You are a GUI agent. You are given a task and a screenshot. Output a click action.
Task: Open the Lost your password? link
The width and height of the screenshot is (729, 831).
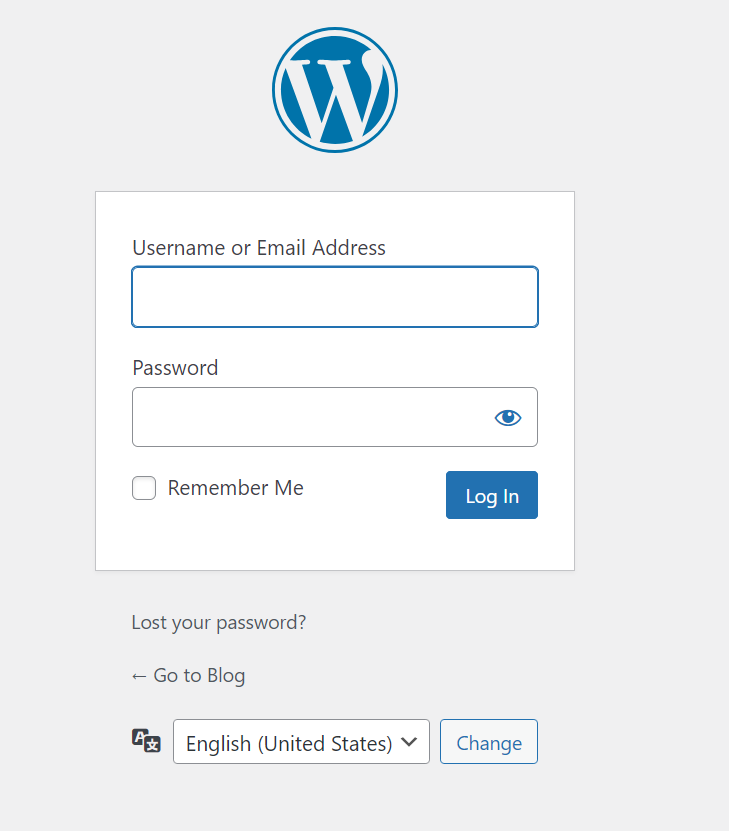tap(219, 622)
